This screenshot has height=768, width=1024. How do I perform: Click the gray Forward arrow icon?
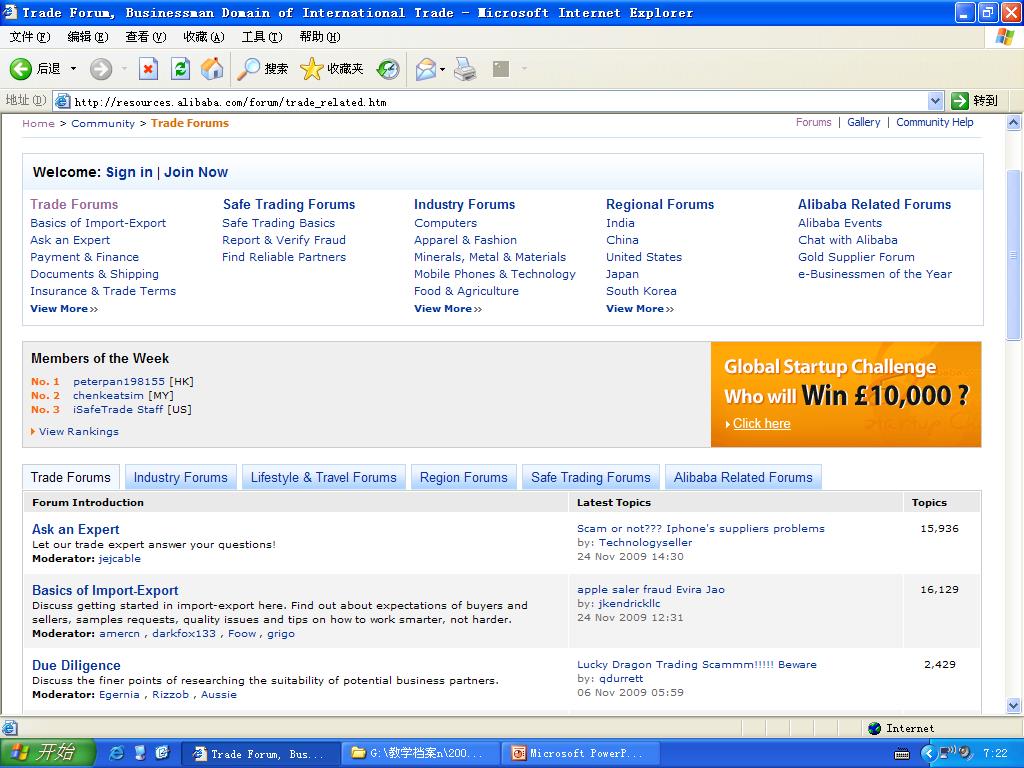tap(101, 69)
